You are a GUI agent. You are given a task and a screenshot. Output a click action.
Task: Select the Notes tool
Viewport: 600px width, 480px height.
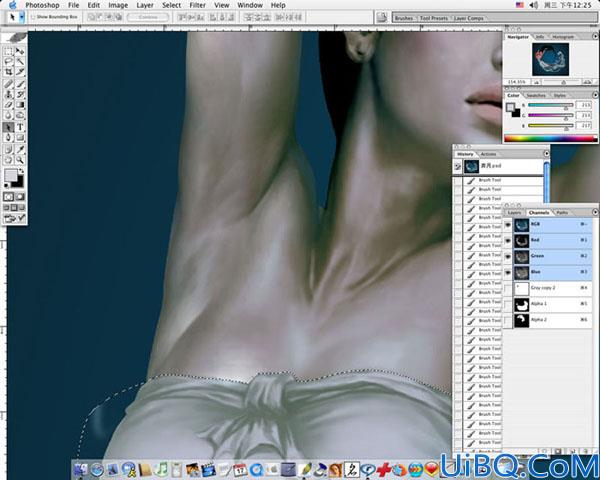pyautogui.click(x=8, y=150)
